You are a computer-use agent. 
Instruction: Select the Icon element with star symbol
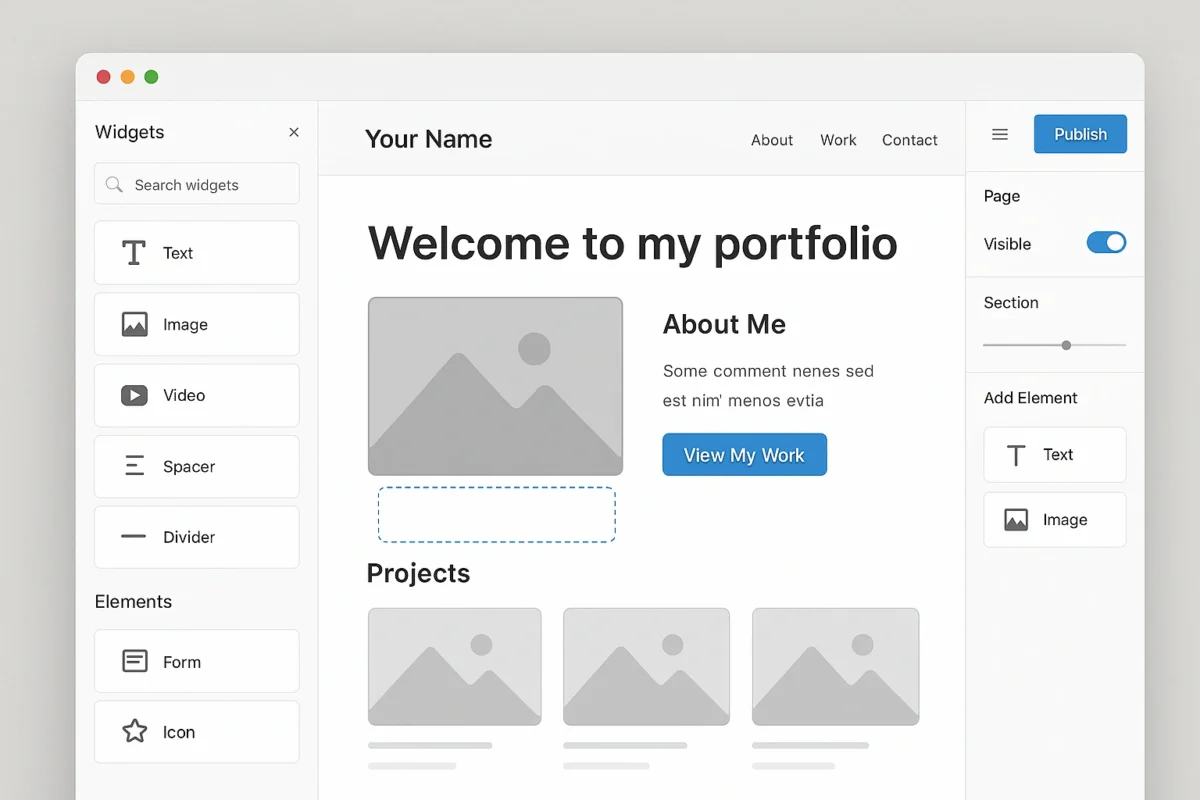(134, 732)
